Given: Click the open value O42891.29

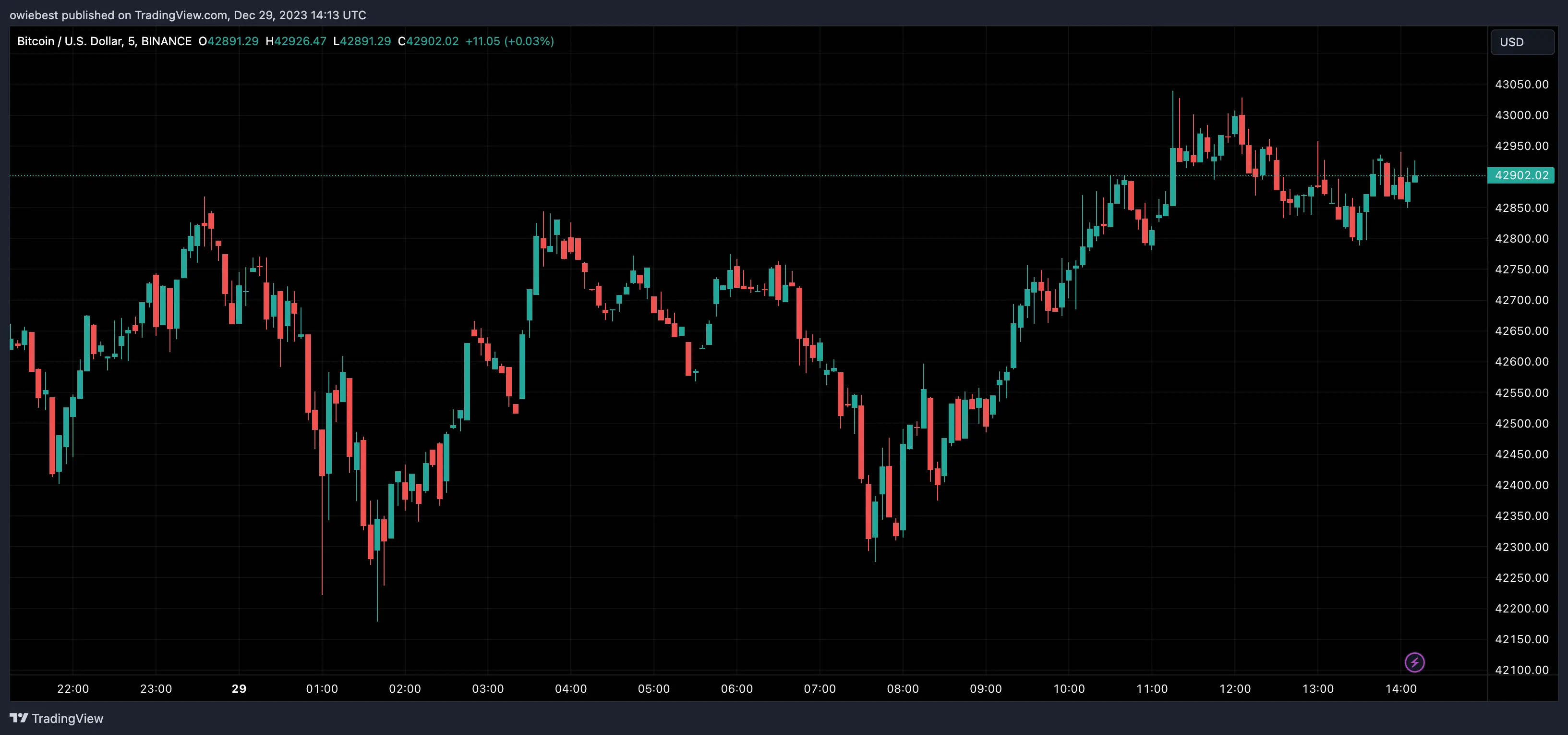Looking at the screenshot, I should coord(229,41).
